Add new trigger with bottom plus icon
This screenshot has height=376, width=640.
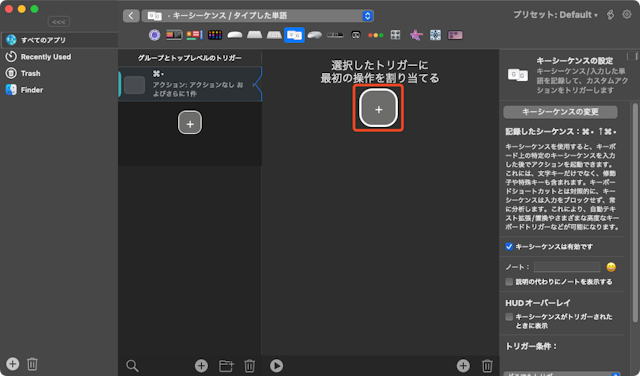pyautogui.click(x=201, y=366)
